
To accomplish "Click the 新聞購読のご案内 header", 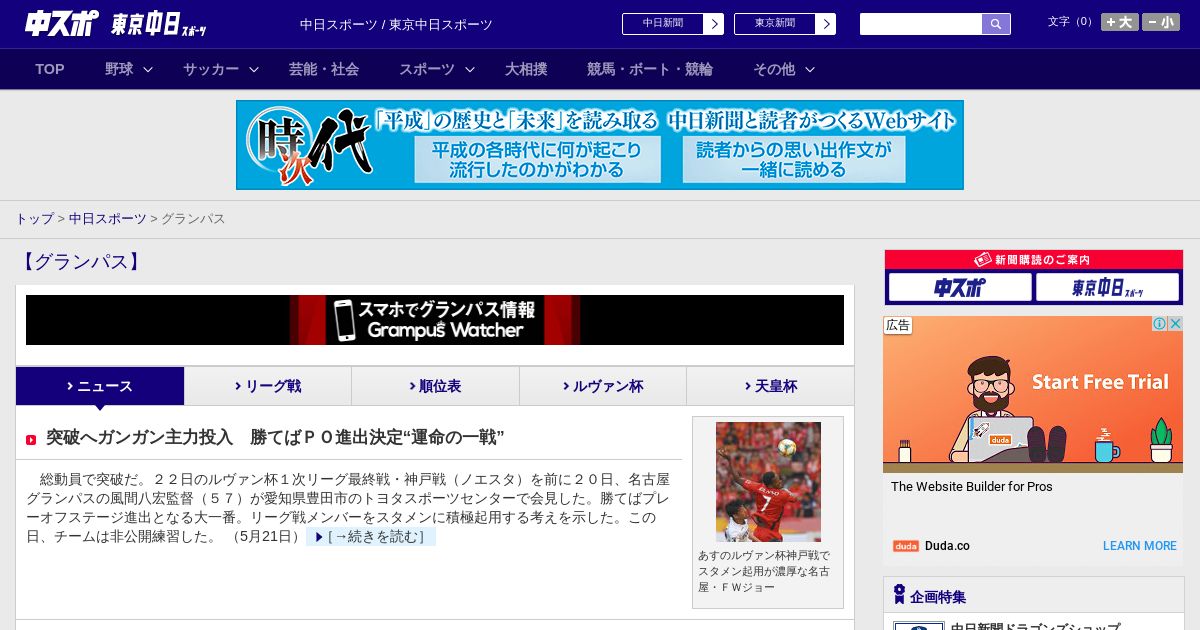I will (1034, 260).
